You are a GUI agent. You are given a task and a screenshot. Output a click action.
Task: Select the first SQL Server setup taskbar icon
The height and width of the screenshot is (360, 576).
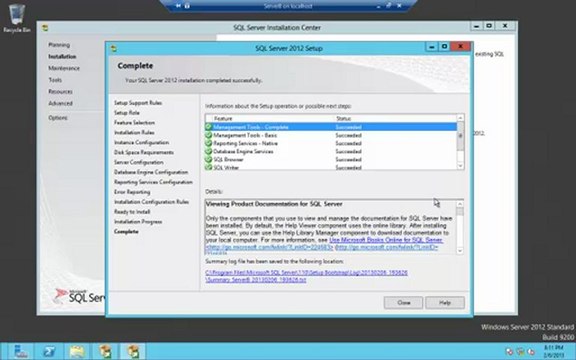click(x=105, y=352)
